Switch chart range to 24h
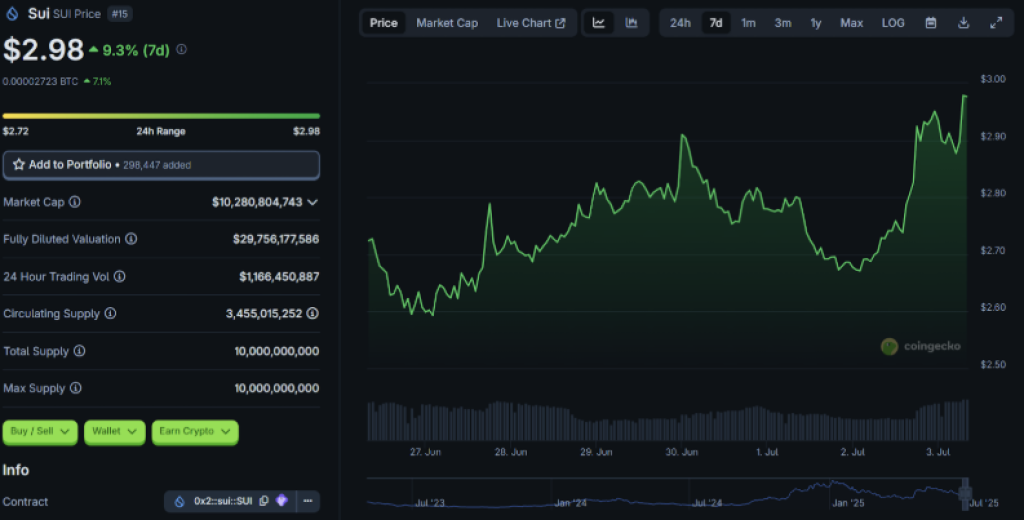Viewport: 1024px width, 520px height. [680, 23]
